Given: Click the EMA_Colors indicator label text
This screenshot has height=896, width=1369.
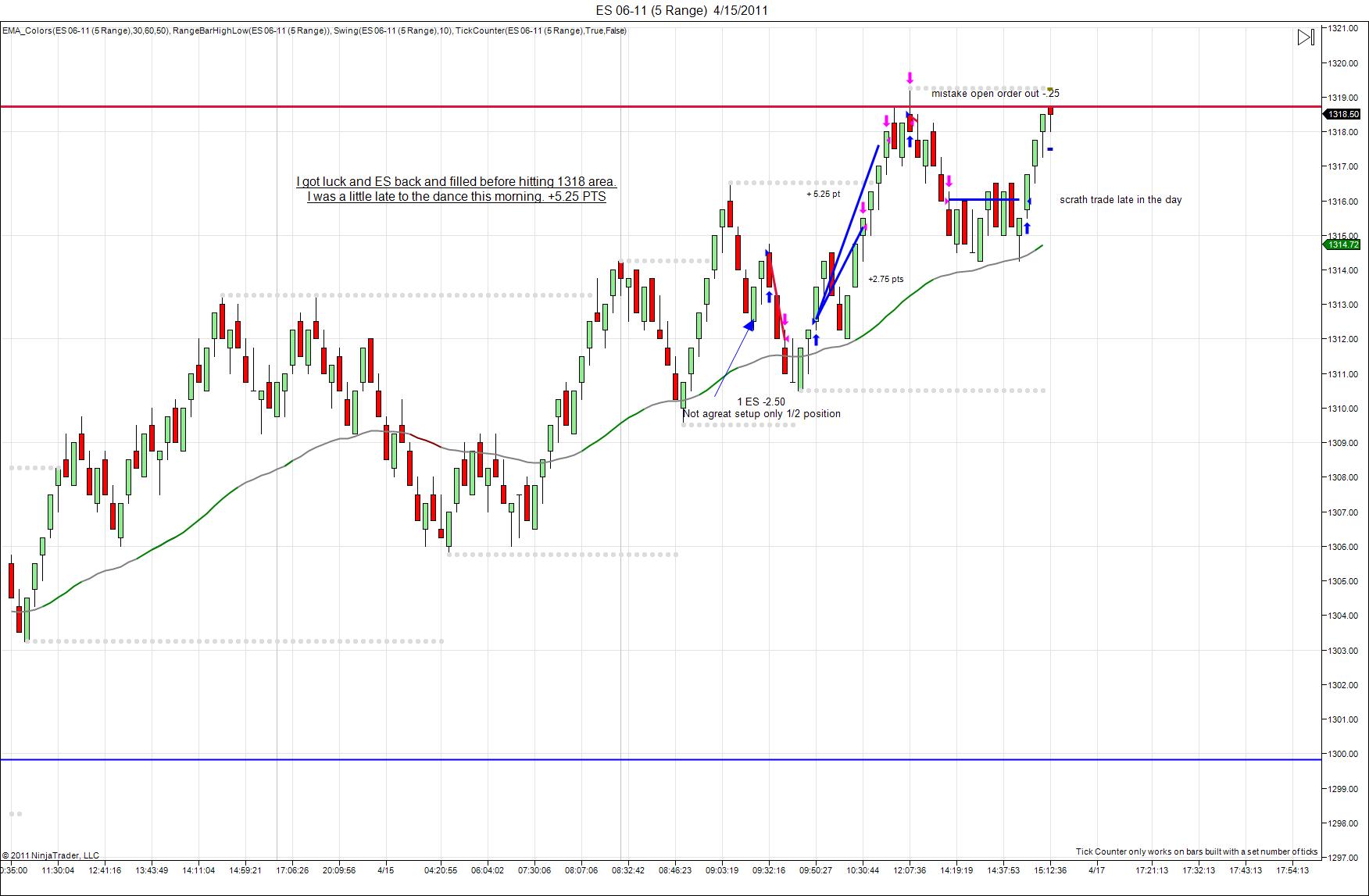Looking at the screenshot, I should (85, 30).
